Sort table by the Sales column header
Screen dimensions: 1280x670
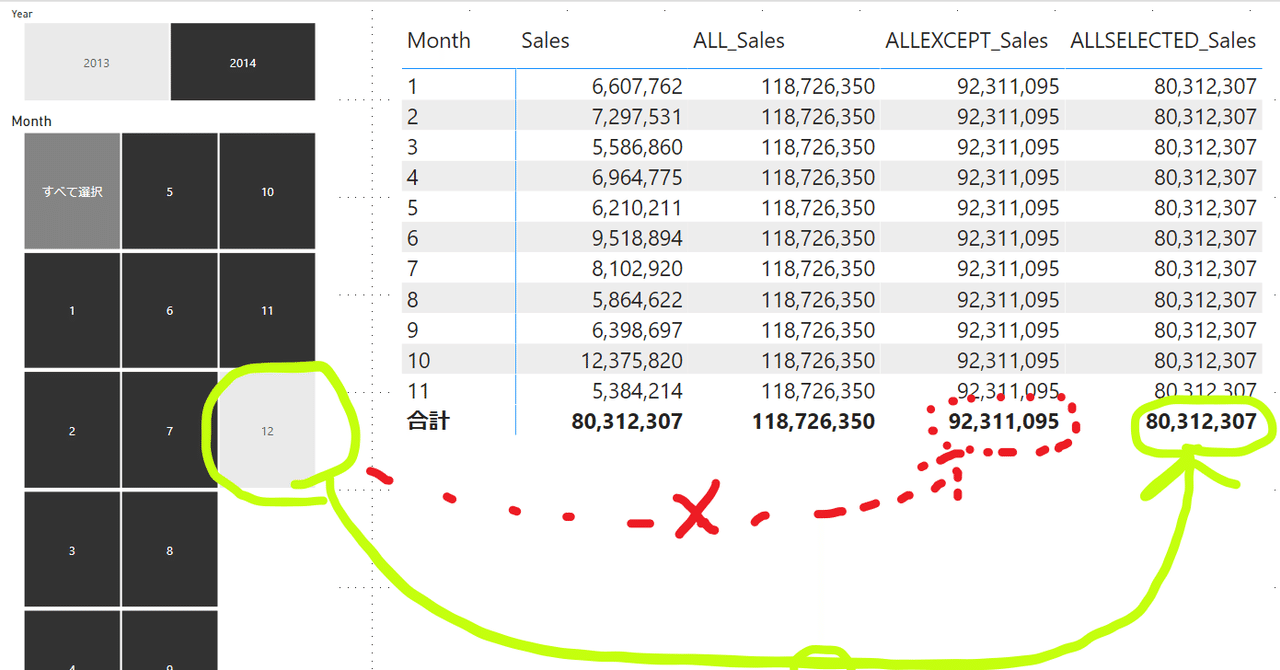tap(545, 40)
